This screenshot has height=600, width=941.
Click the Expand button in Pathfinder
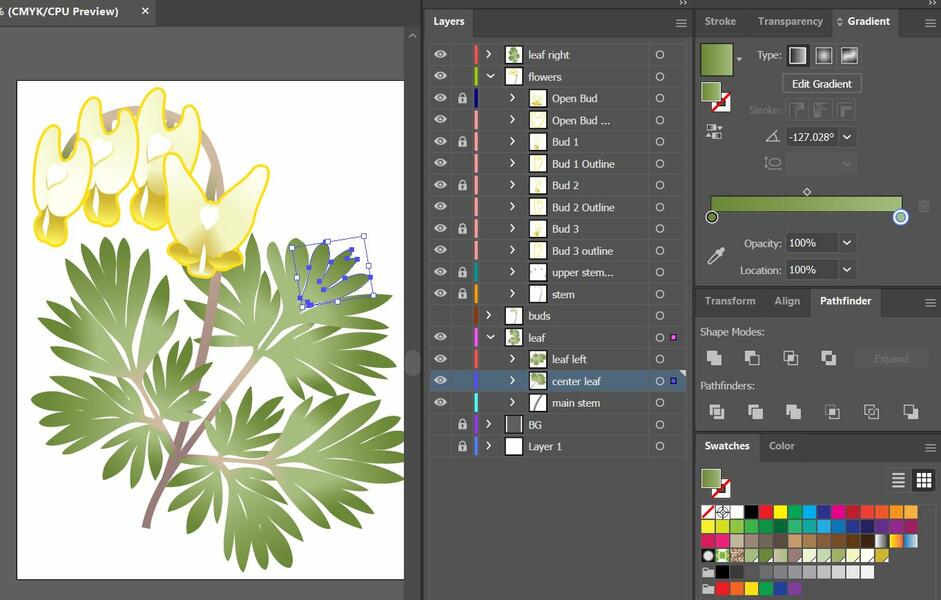point(890,357)
